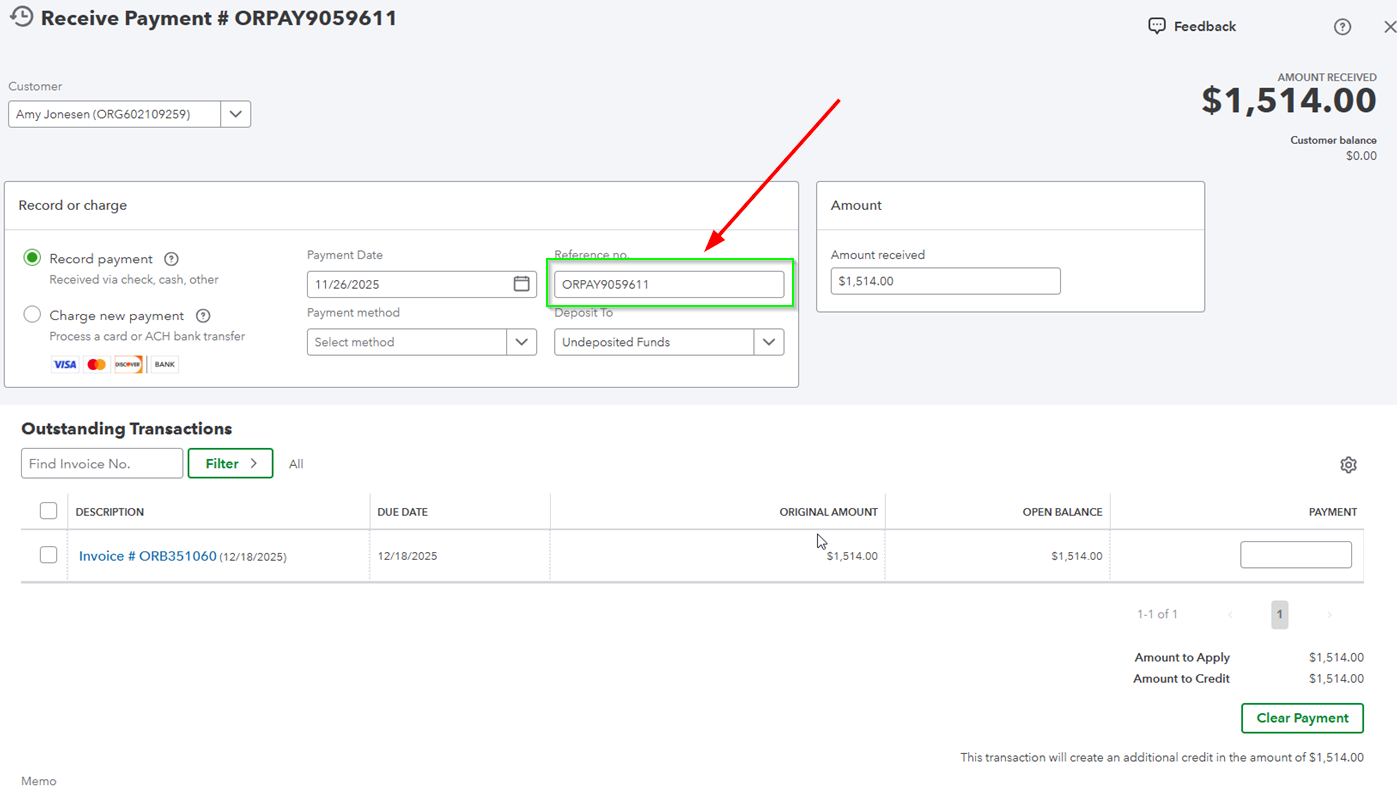Screen dimensions: 1397x788
Task: Open the Select method payment dropdown
Action: point(521,341)
